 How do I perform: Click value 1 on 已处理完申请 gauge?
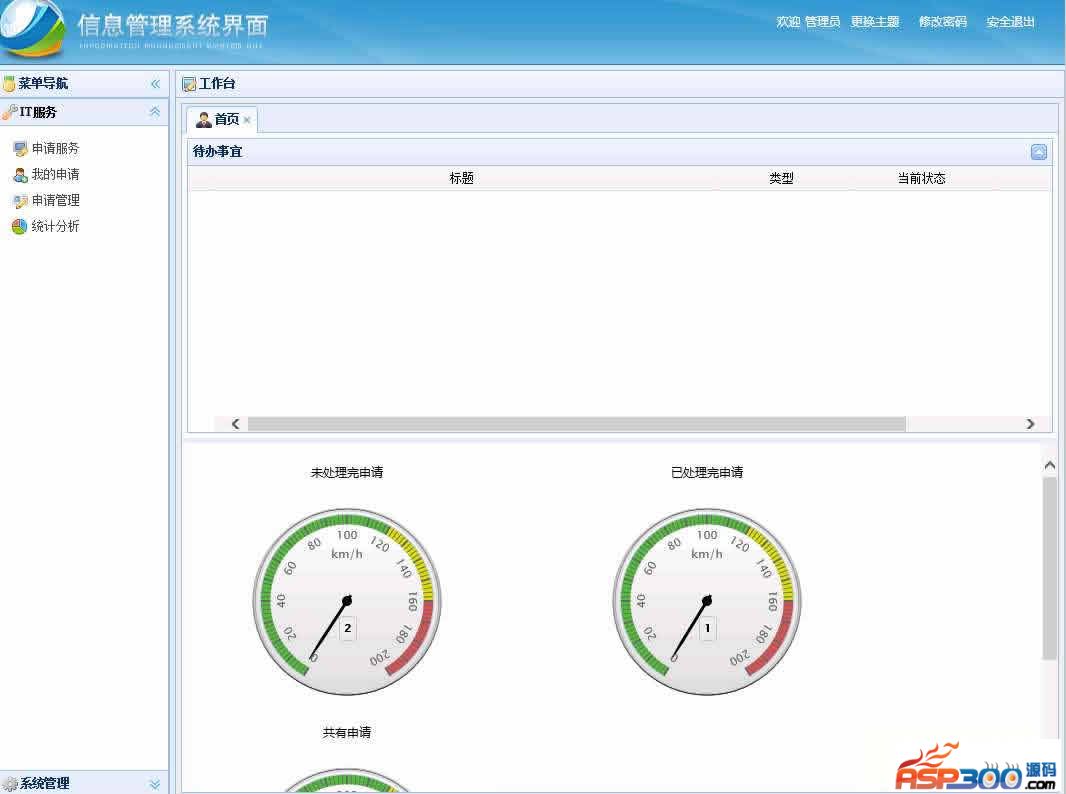(x=707, y=627)
